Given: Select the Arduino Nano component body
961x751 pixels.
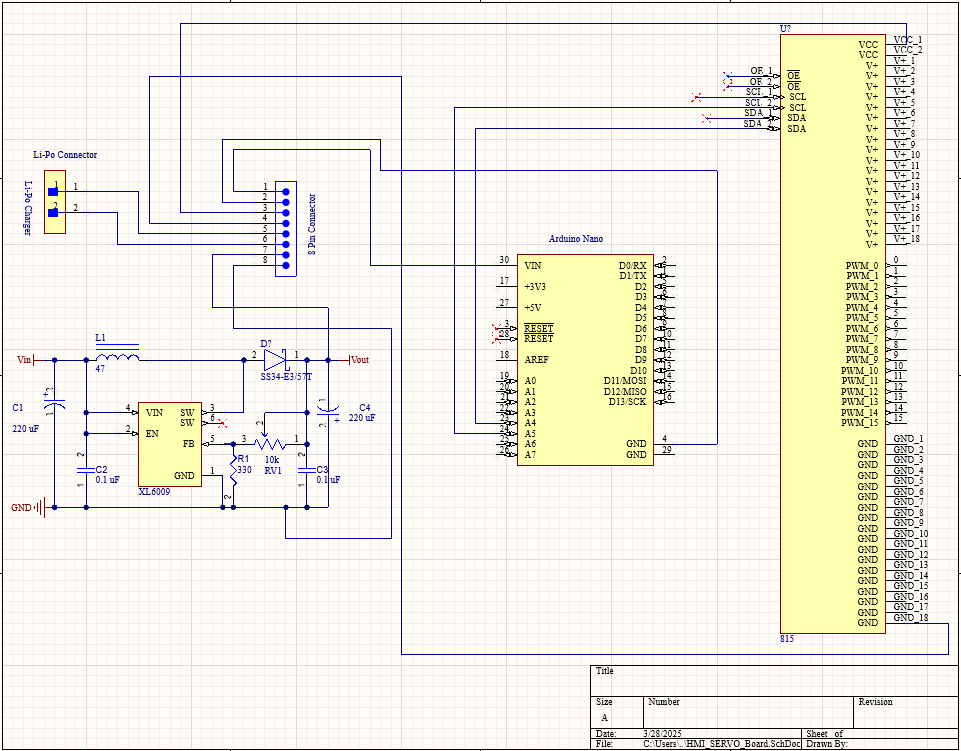Looking at the screenshot, I should 585,360.
